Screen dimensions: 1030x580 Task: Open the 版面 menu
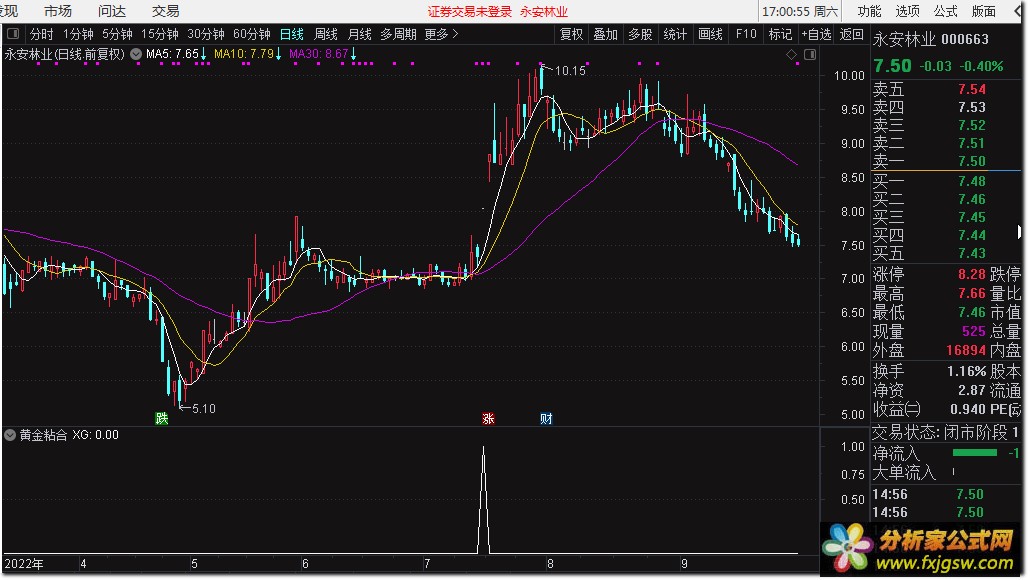click(983, 11)
